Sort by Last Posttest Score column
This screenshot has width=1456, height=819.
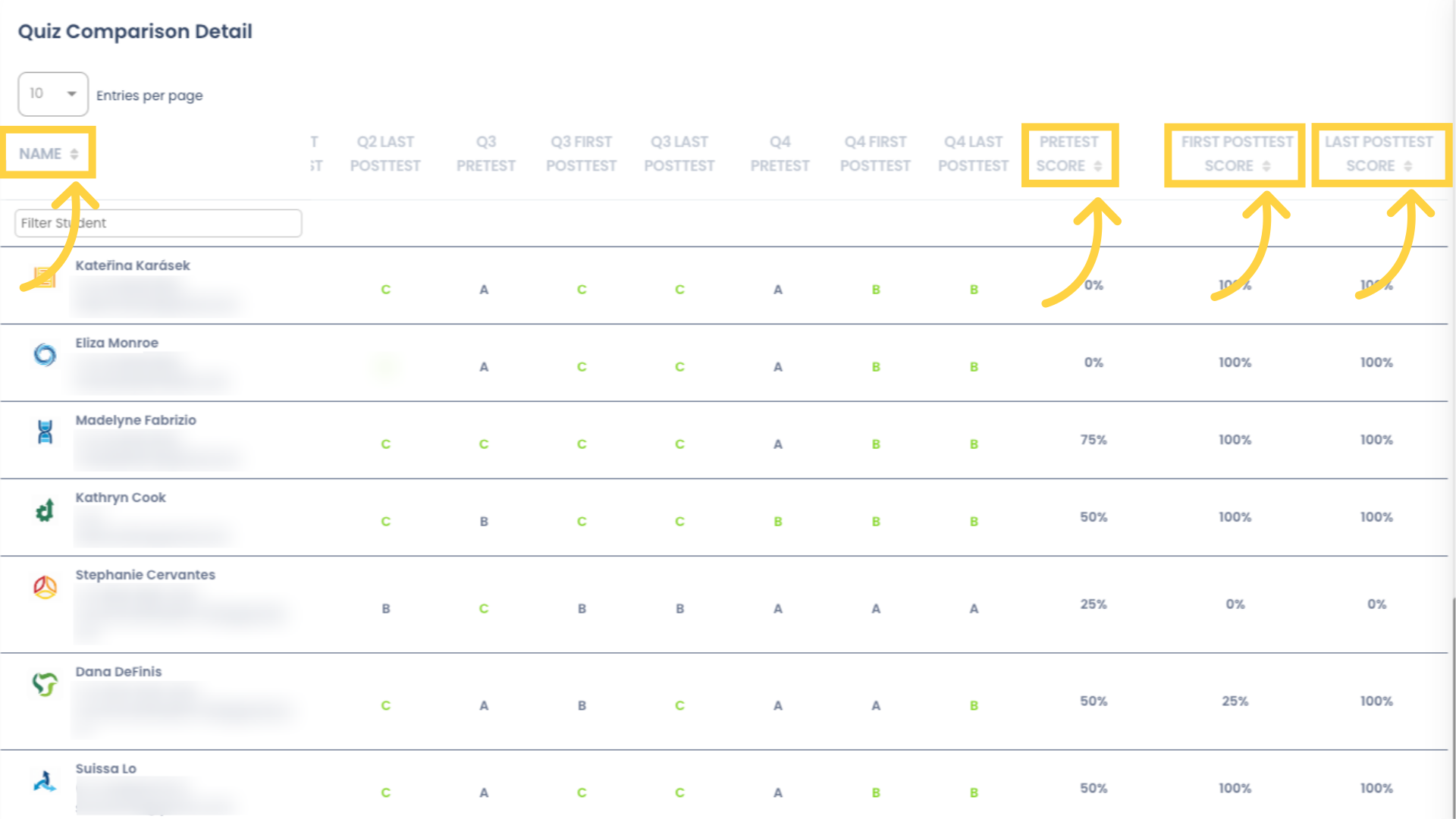[x=1379, y=154]
